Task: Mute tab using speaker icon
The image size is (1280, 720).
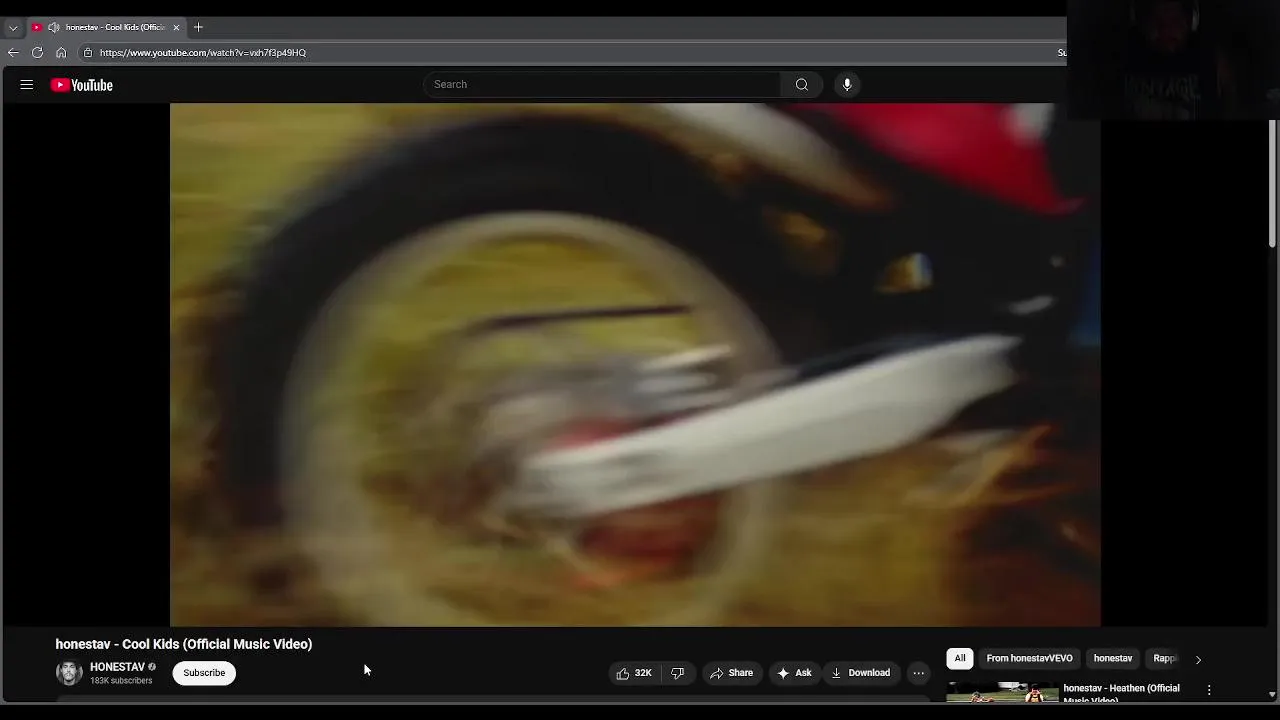Action: click(53, 27)
